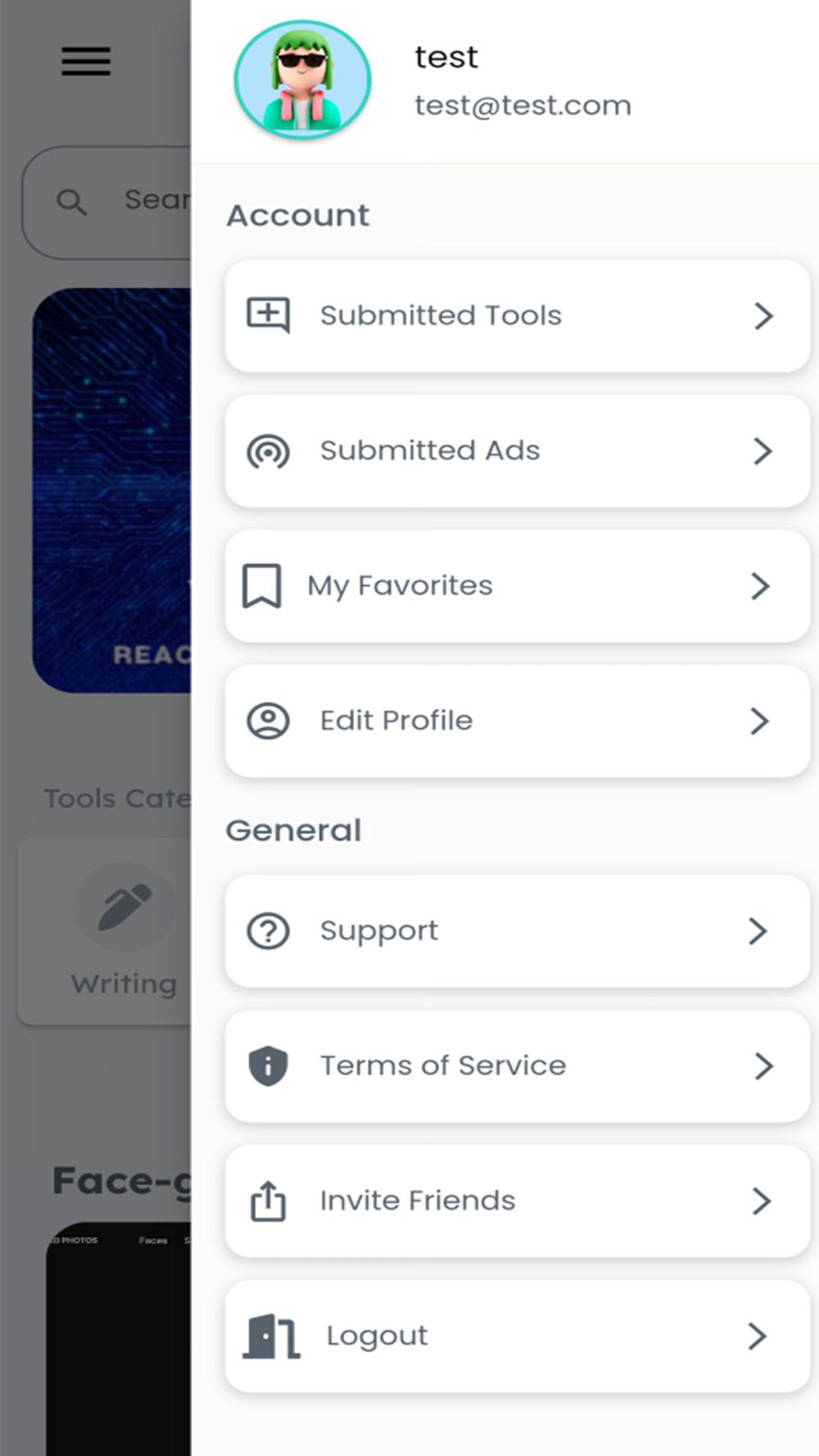The height and width of the screenshot is (1456, 819).
Task: Click the Edit Profile person icon
Action: pos(268,721)
